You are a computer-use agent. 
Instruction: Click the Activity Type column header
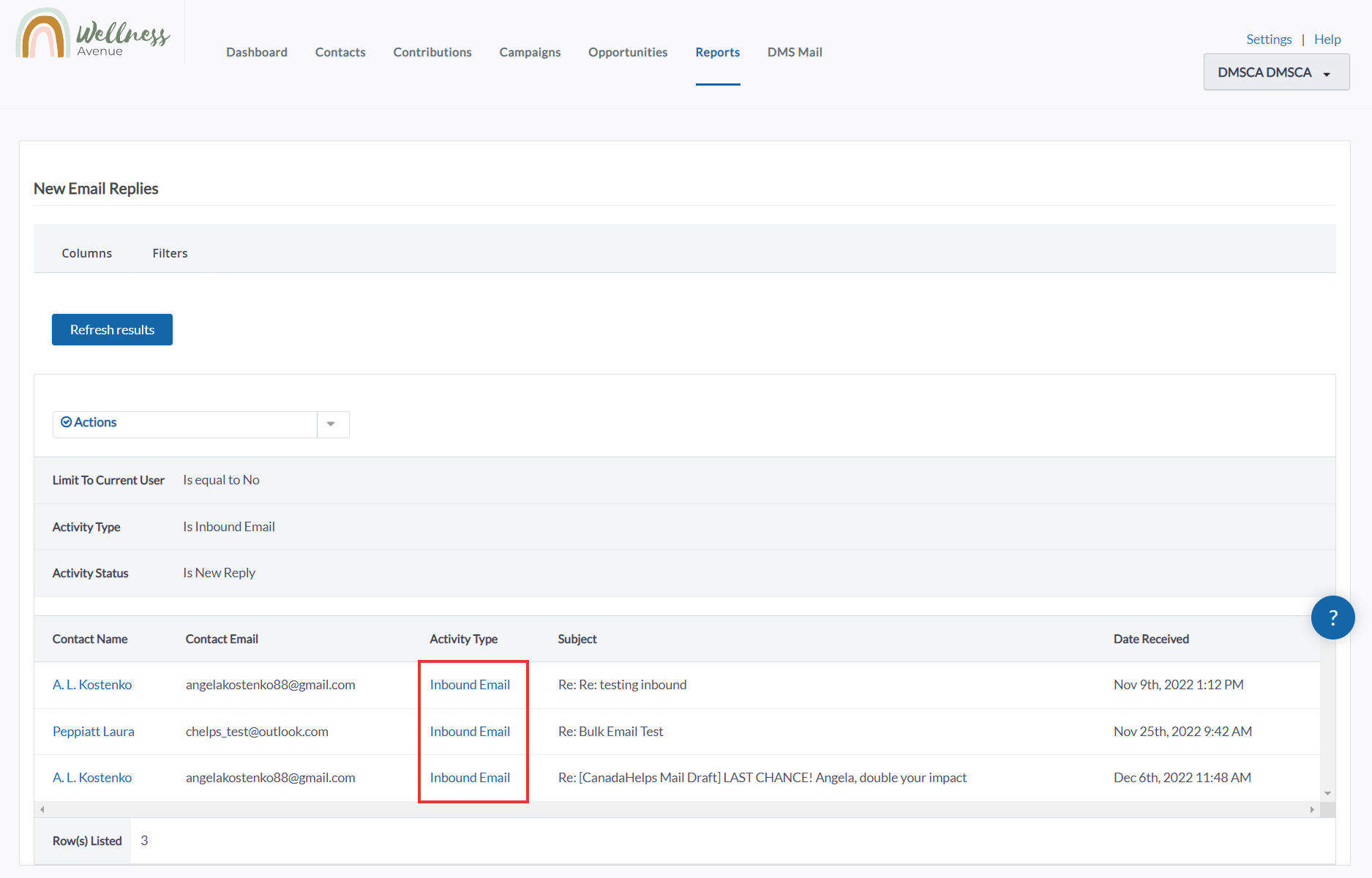(x=464, y=639)
